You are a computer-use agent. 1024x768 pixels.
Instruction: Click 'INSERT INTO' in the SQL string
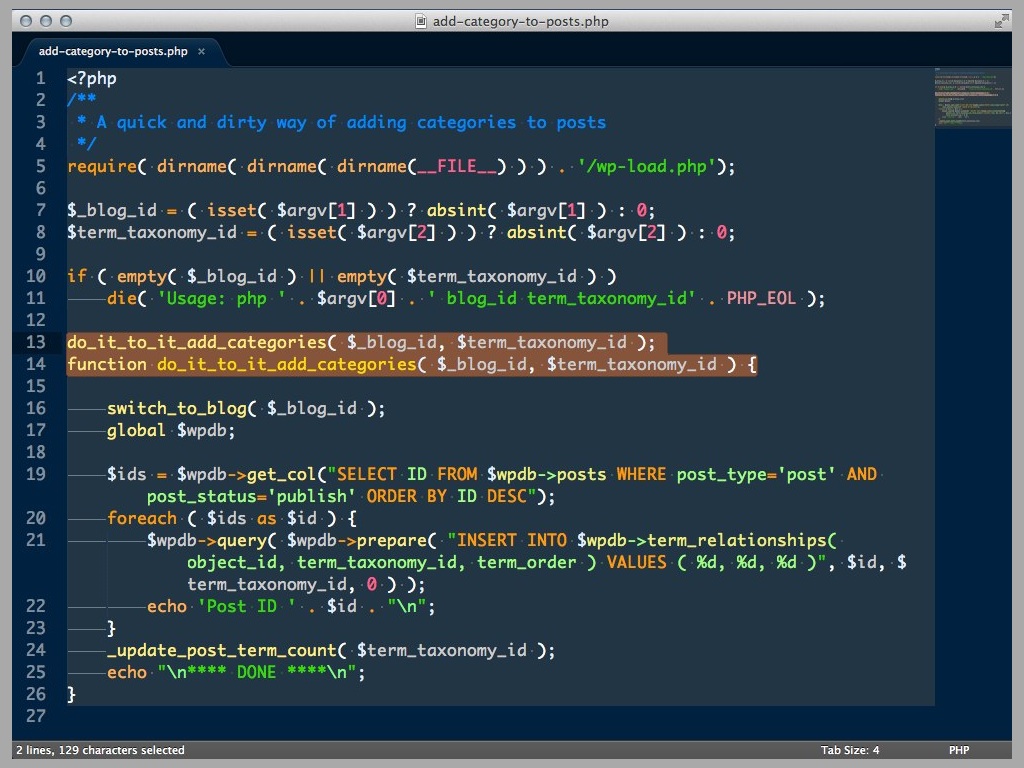point(512,541)
